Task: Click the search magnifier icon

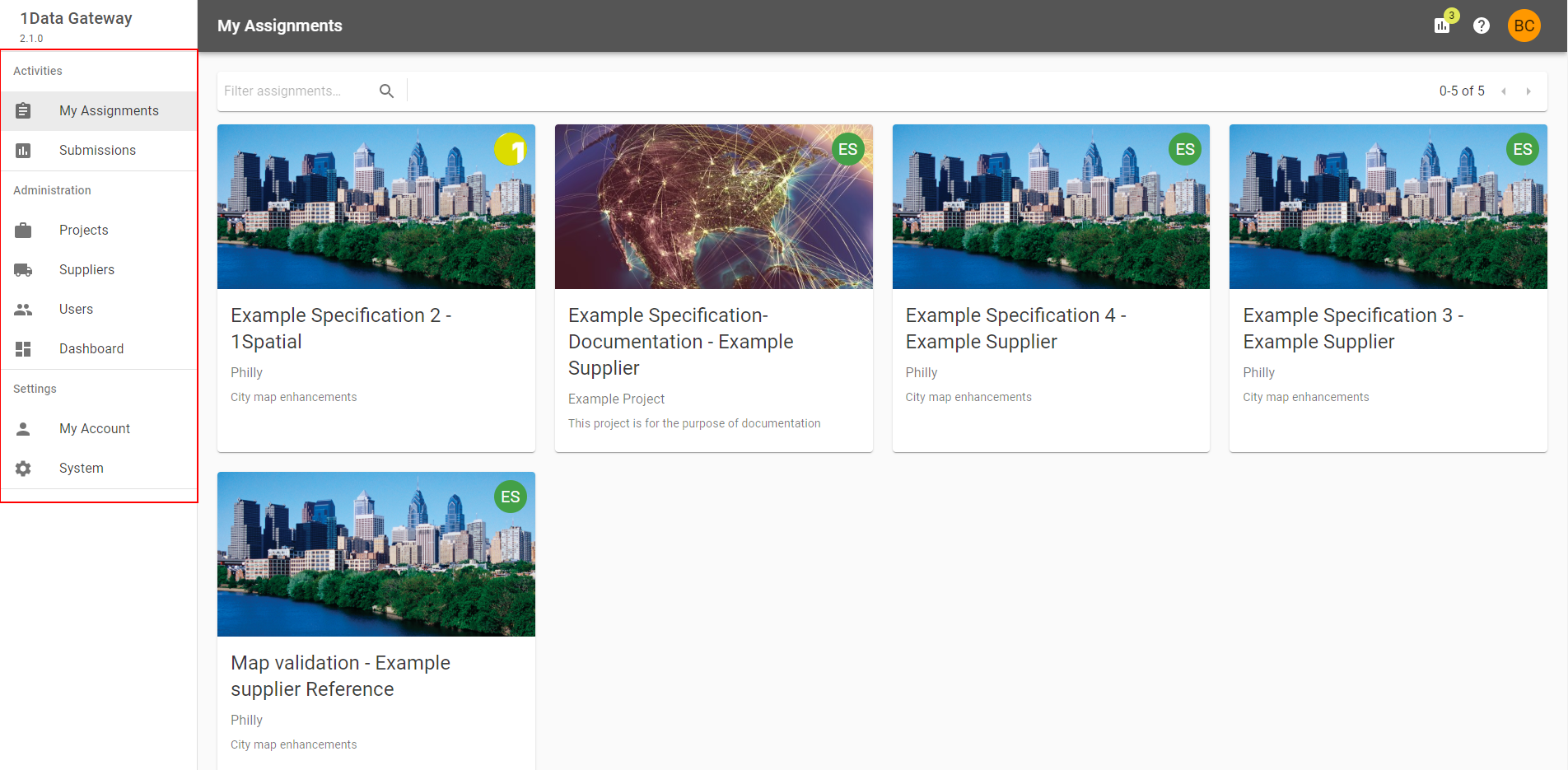Action: coord(386,91)
